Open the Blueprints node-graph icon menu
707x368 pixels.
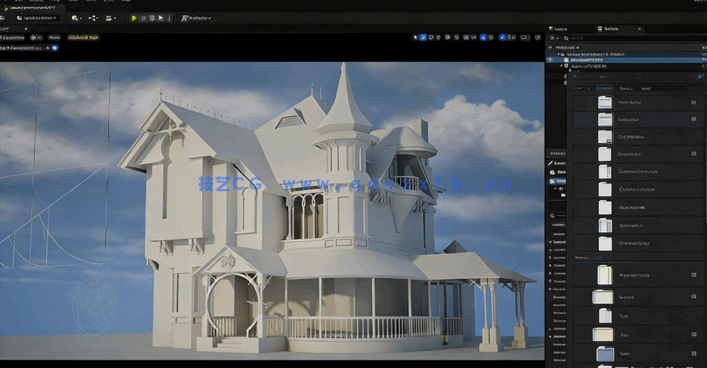tap(93, 18)
